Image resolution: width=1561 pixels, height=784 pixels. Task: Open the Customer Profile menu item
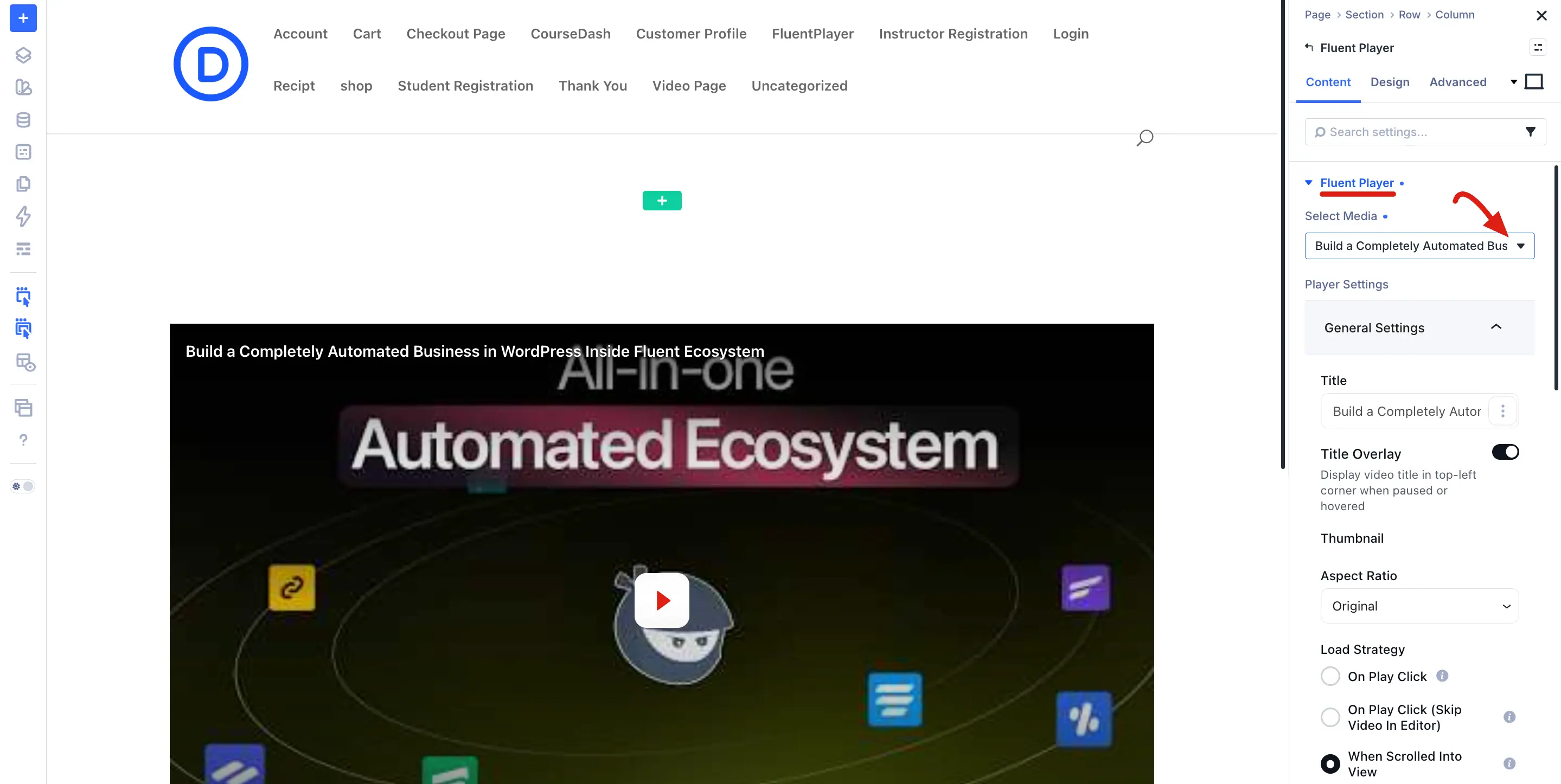(692, 34)
